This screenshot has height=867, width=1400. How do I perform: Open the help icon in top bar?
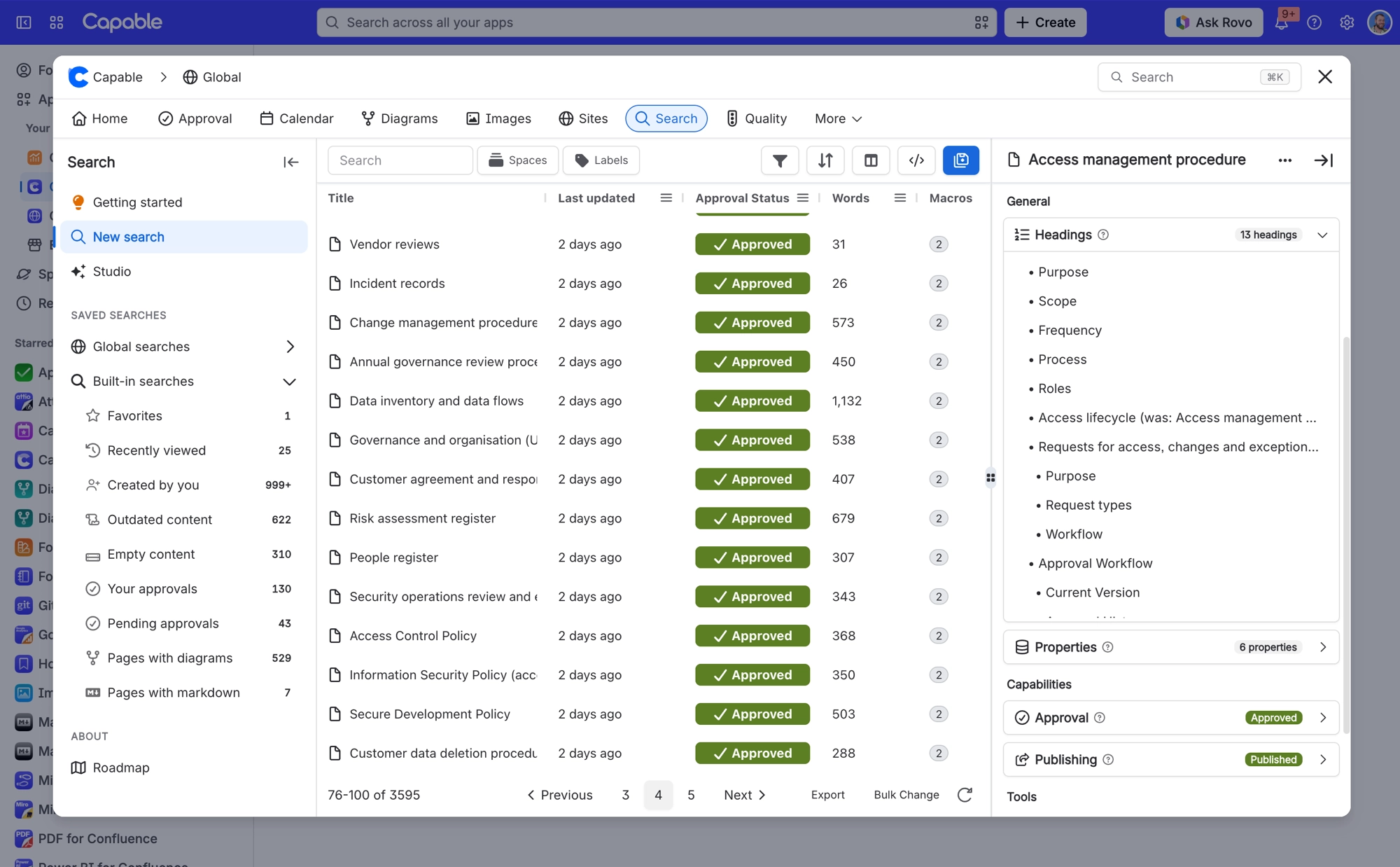point(1315,22)
